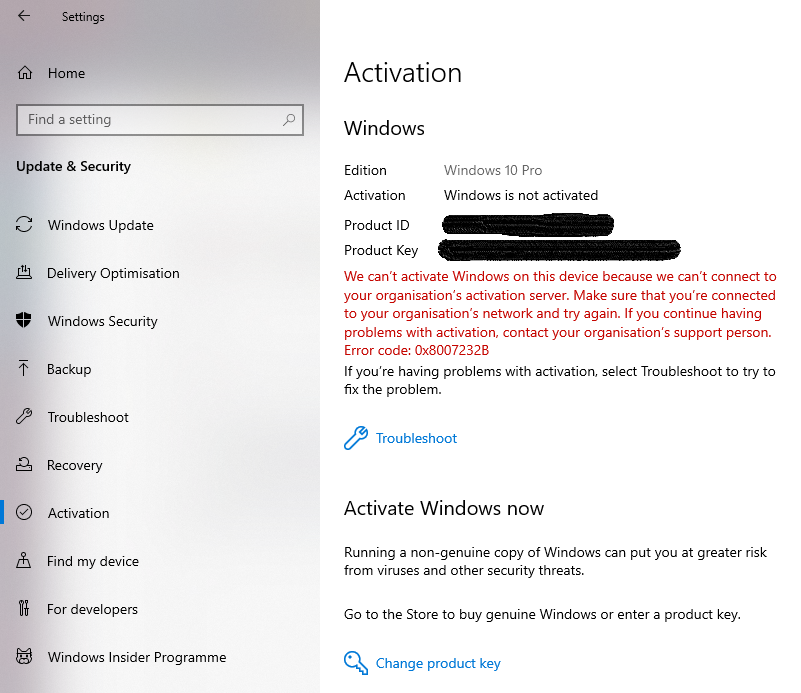Image resolution: width=801 pixels, height=693 pixels.
Task: Open the Recovery page
Action: (75, 465)
